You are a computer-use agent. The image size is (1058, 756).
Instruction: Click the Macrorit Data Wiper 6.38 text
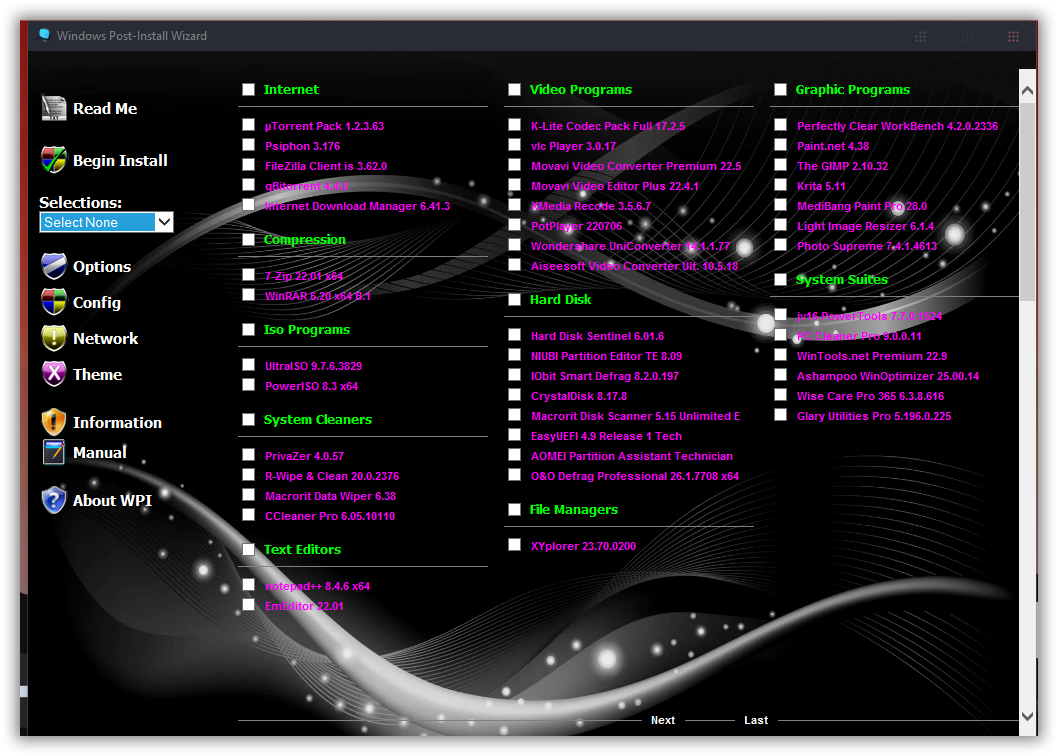tap(331, 496)
